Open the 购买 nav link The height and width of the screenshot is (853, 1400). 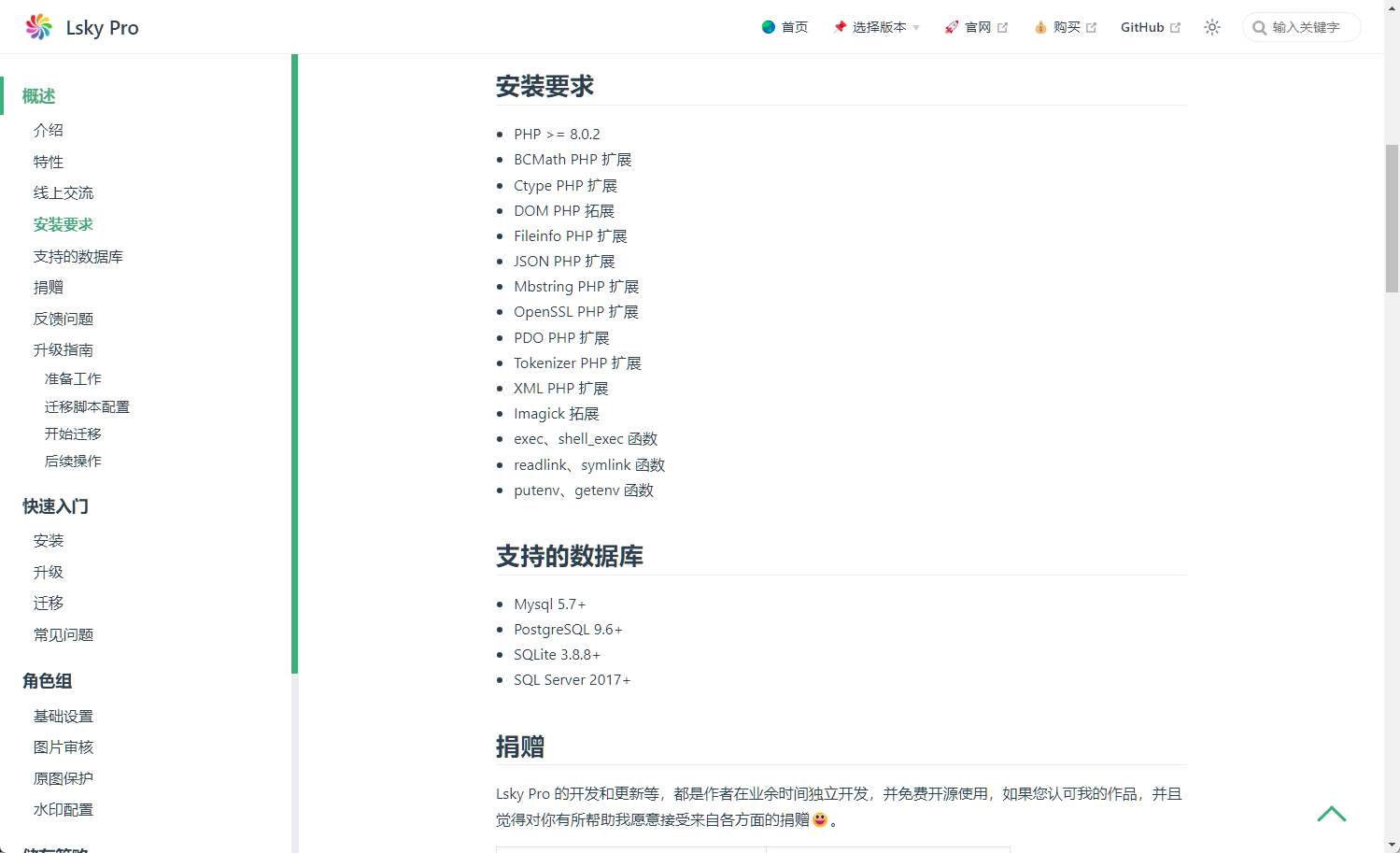(x=1066, y=27)
